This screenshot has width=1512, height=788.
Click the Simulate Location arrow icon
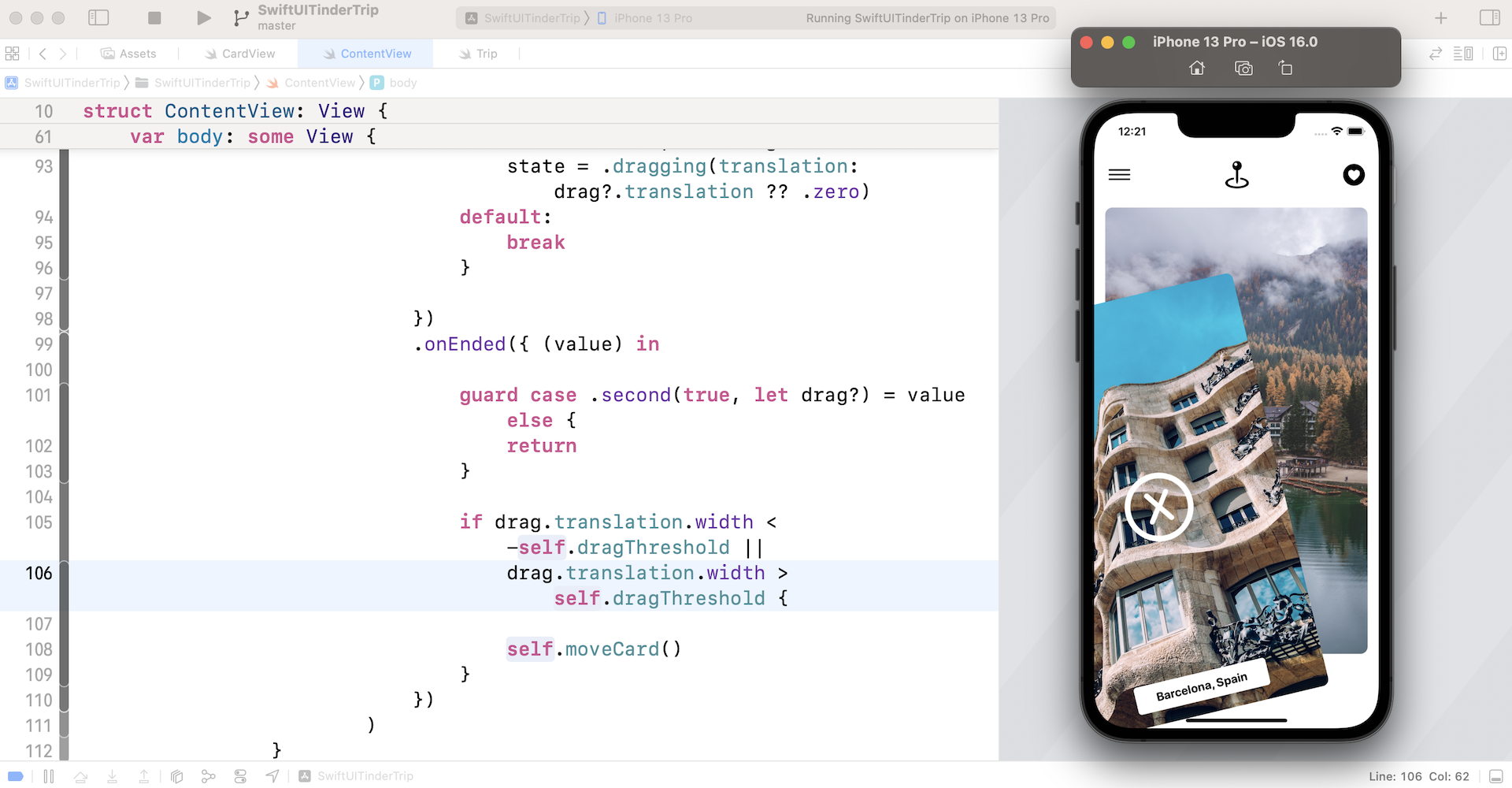click(272, 776)
